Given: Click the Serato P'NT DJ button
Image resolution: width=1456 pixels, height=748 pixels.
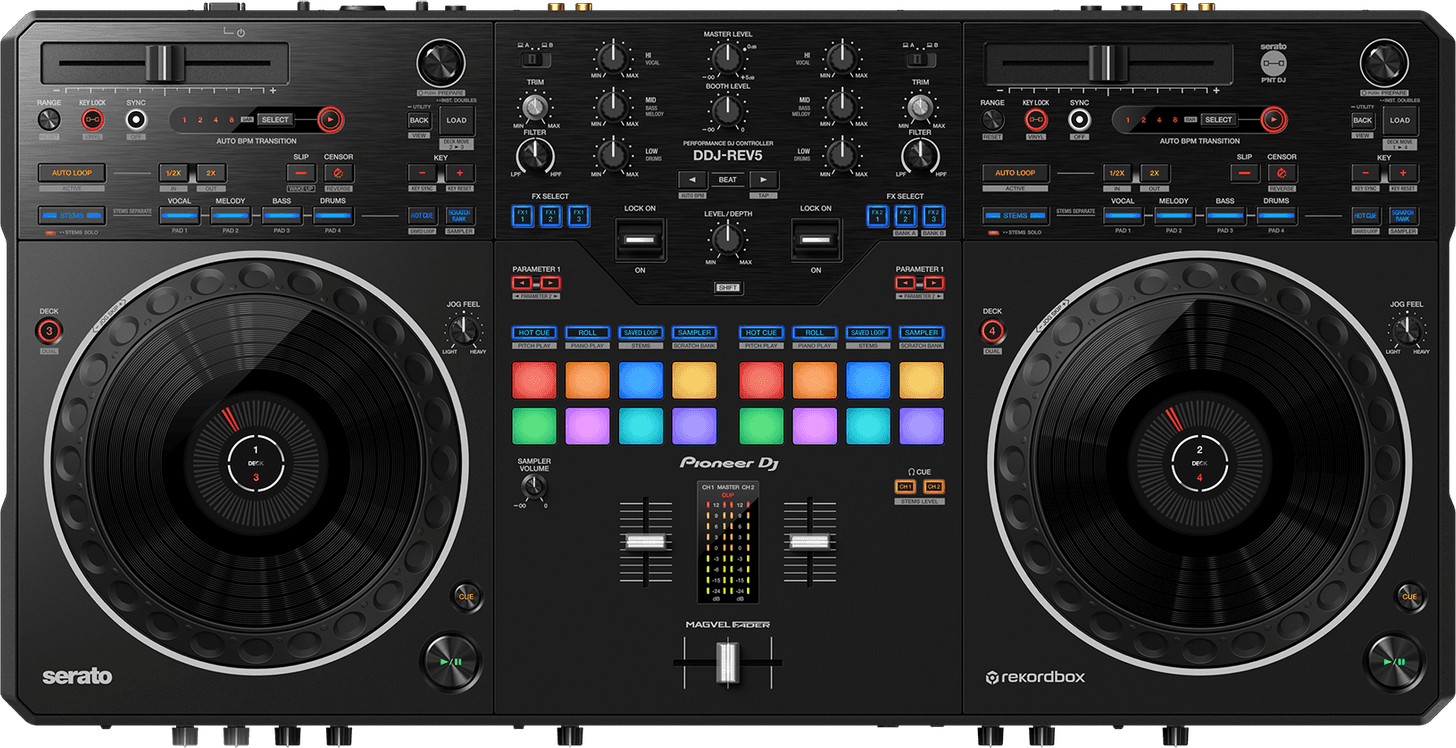Looking at the screenshot, I should click(x=1272, y=65).
